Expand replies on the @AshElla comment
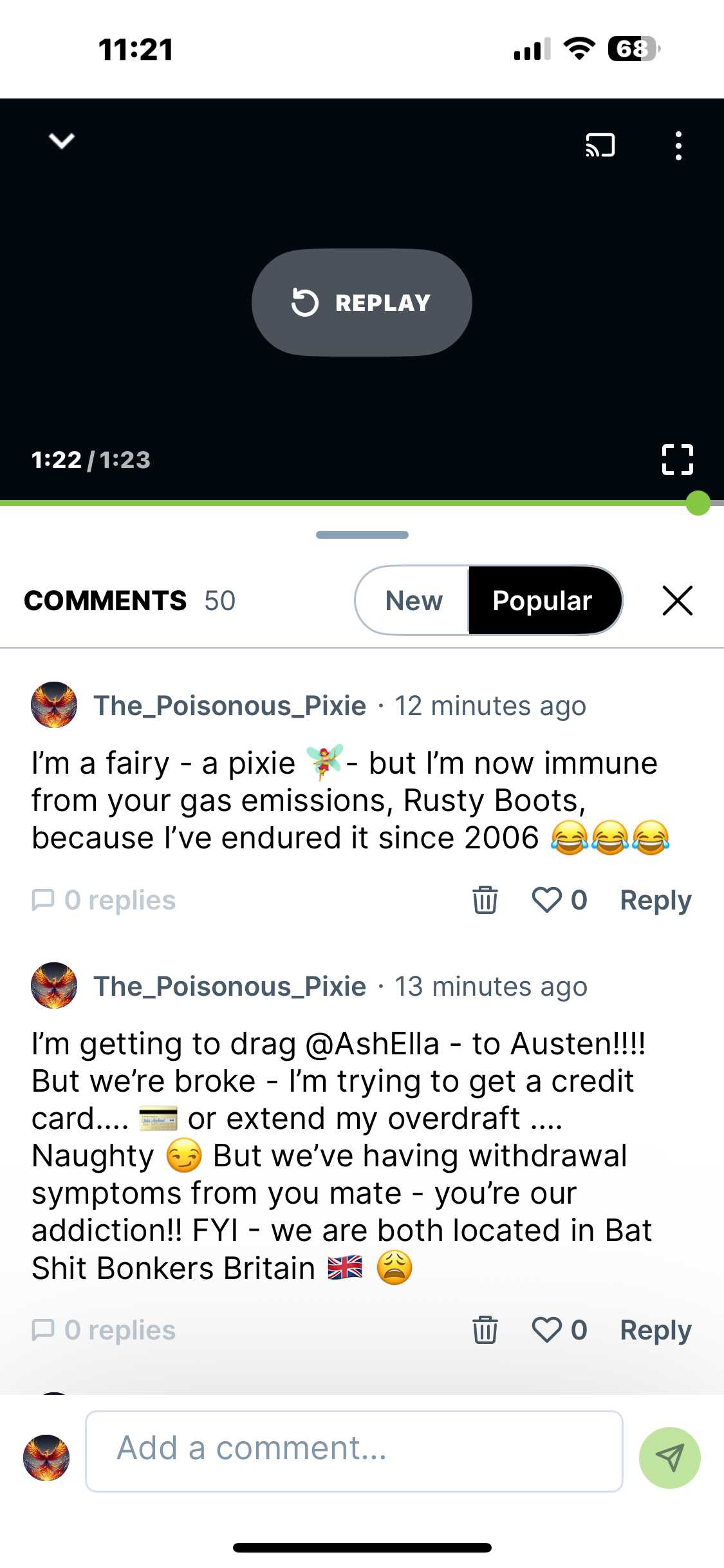This screenshot has height=1568, width=724. 104,1330
